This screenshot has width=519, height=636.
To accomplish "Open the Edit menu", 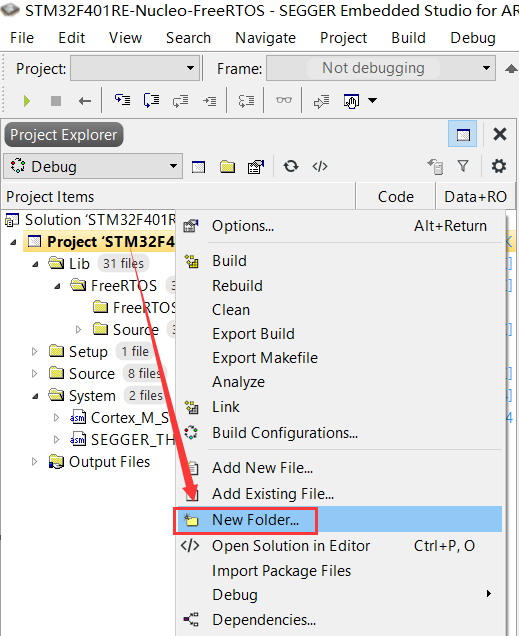I will pos(71,38).
